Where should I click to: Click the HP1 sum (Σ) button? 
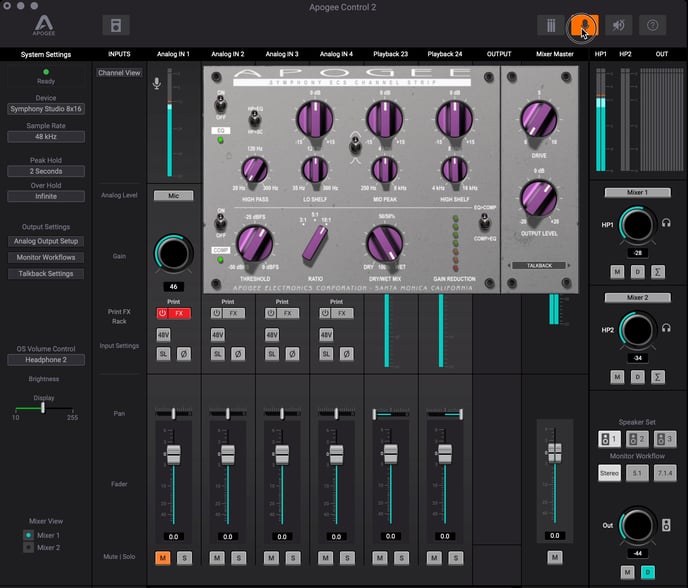point(658,272)
